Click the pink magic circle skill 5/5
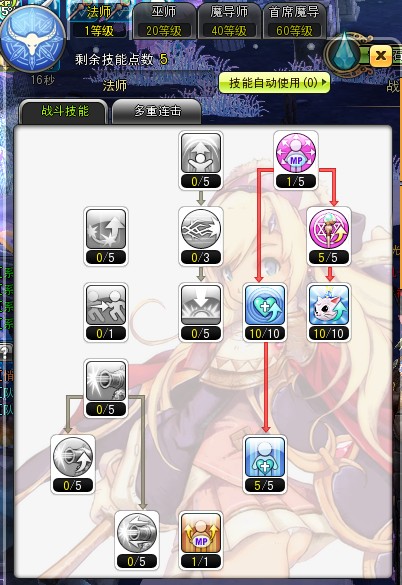 point(329,229)
